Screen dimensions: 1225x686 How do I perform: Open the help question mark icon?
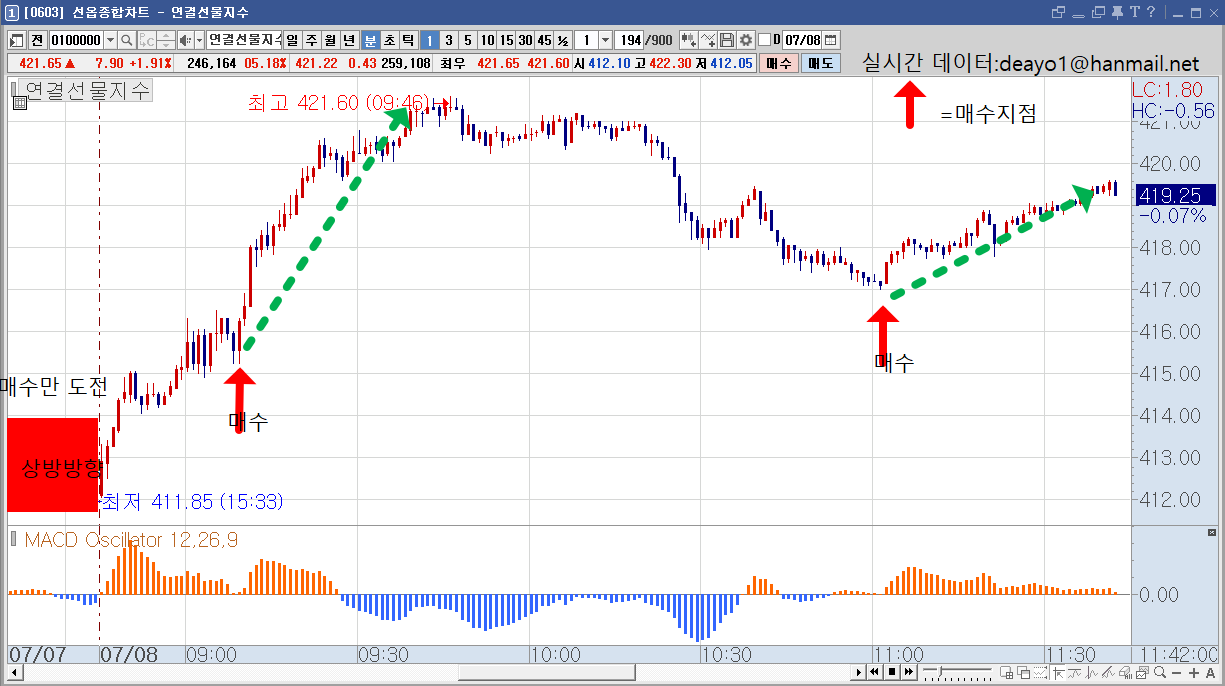1152,12
